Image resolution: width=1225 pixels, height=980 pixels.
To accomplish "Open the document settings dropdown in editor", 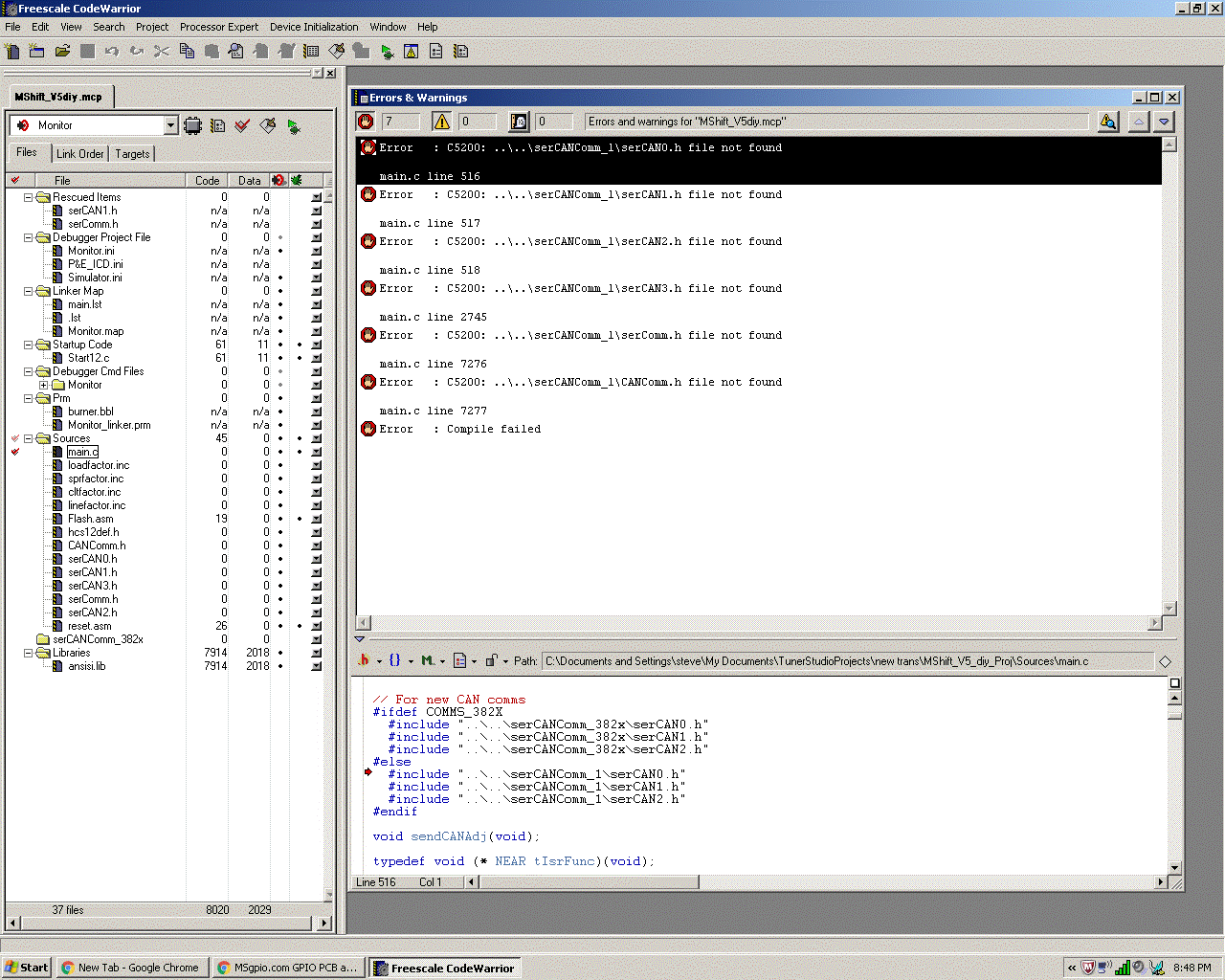I will click(x=464, y=660).
